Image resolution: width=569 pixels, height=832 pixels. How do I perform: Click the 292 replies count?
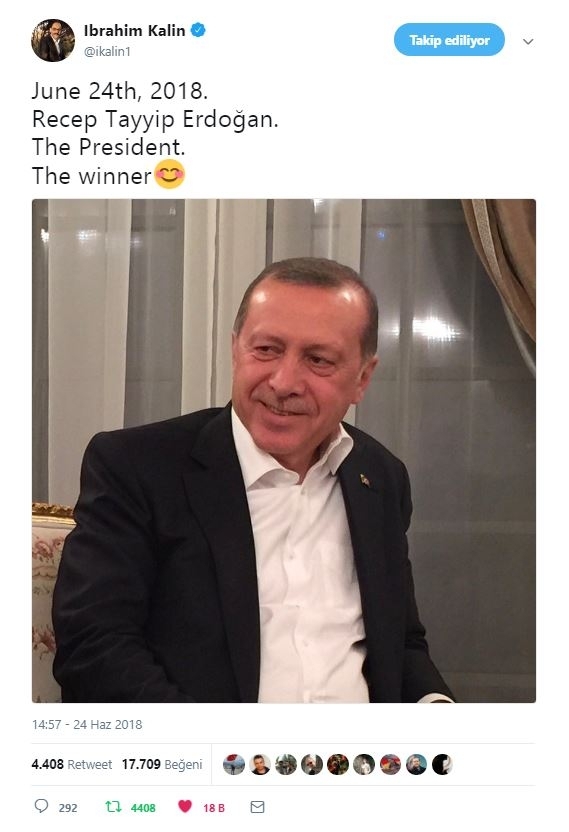point(68,808)
